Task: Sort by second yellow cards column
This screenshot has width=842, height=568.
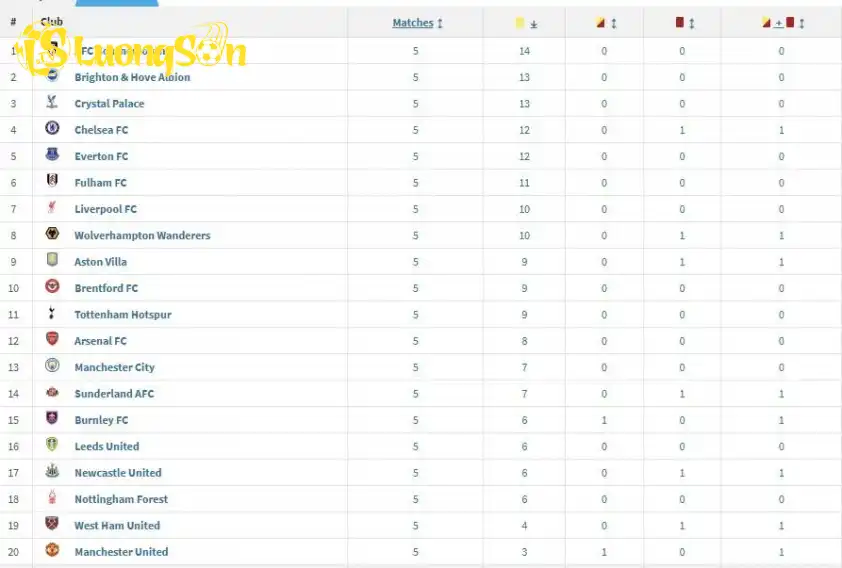Action: click(x=604, y=23)
